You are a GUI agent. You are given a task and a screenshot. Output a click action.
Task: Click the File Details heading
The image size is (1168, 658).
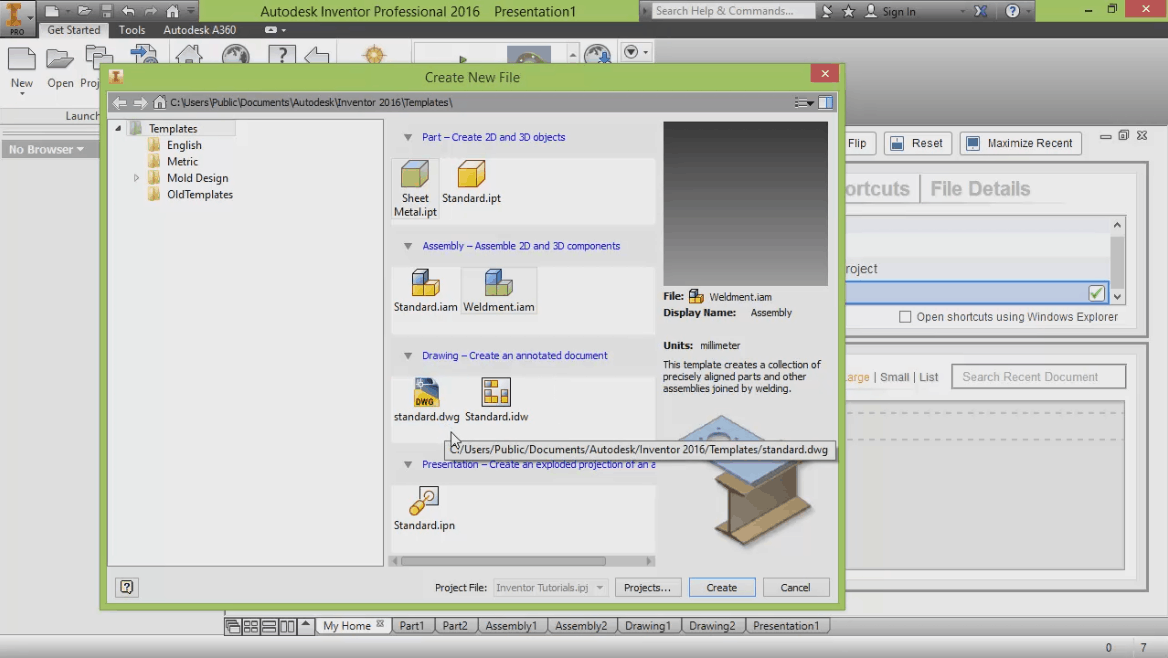(980, 189)
